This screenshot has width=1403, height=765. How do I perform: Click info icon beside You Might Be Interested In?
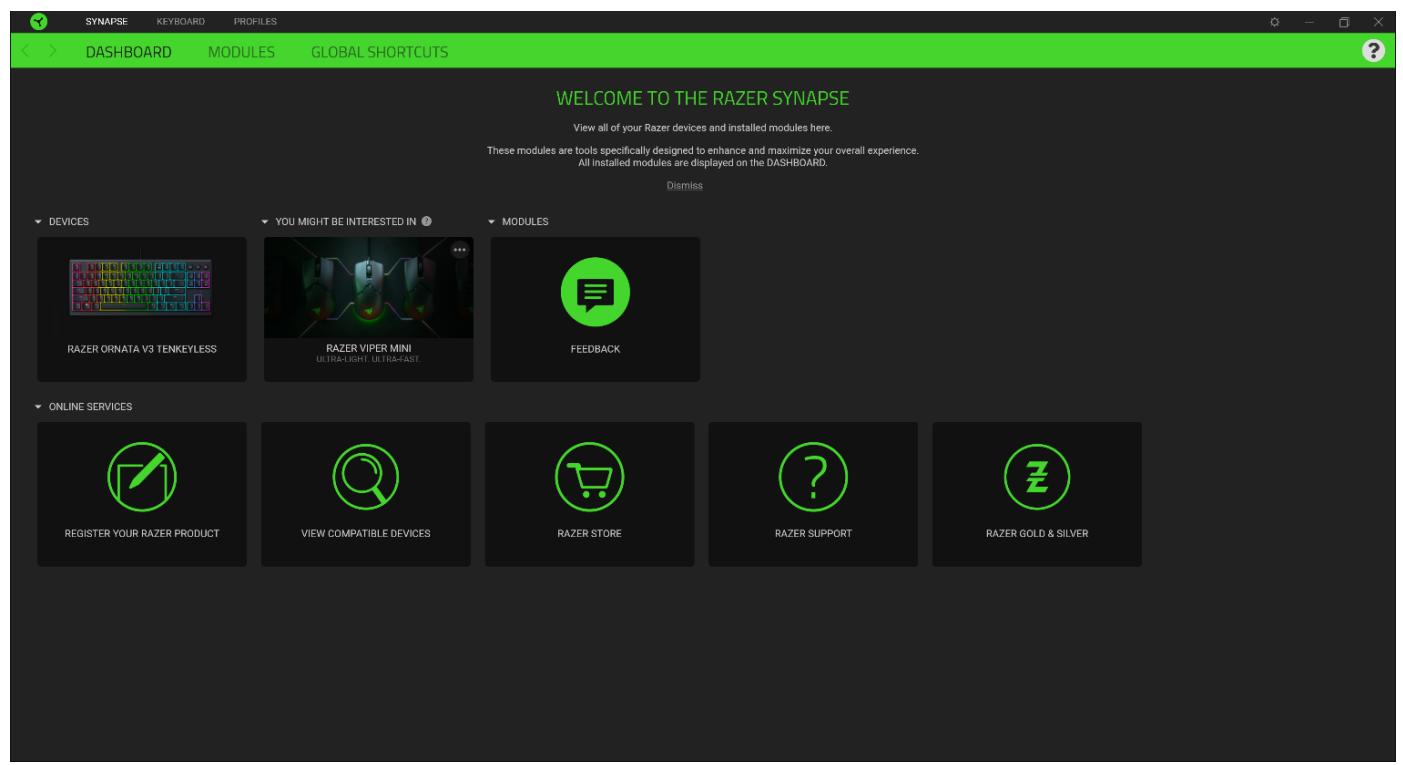[427, 221]
